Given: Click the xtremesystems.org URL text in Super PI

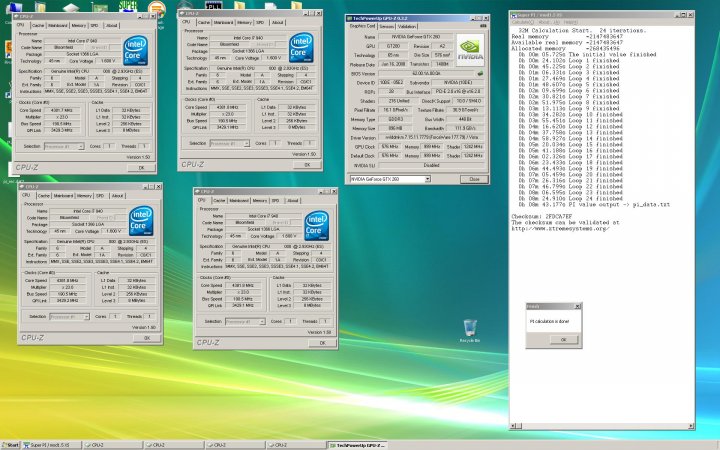Looking at the screenshot, I should (x=560, y=229).
